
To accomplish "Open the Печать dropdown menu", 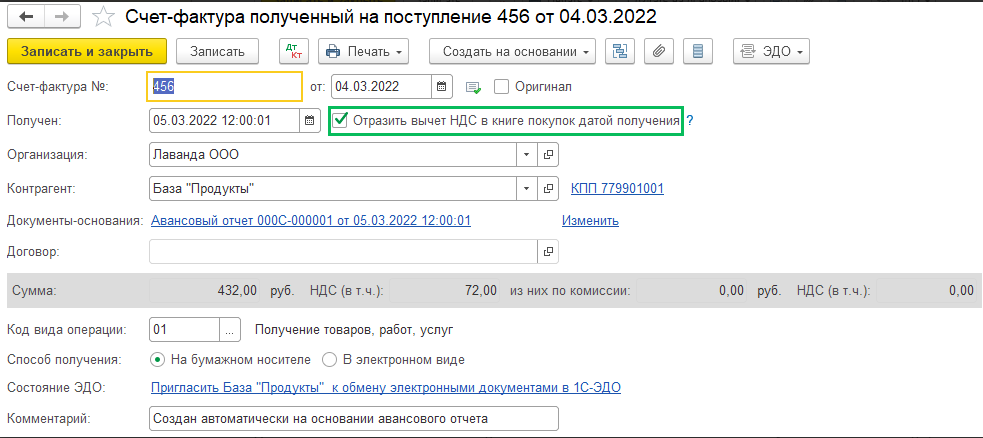I will (364, 51).
